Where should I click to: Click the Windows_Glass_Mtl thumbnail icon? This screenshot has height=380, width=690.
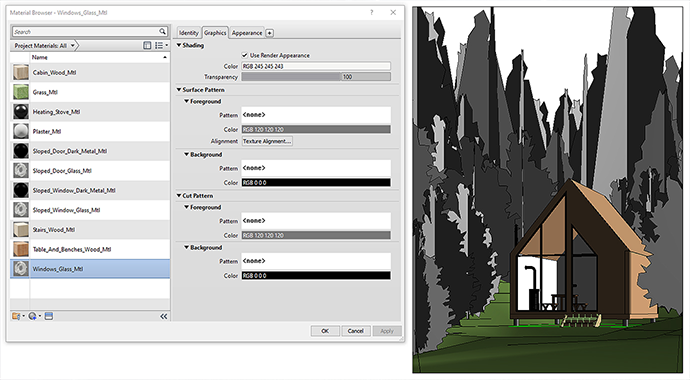[x=21, y=269]
